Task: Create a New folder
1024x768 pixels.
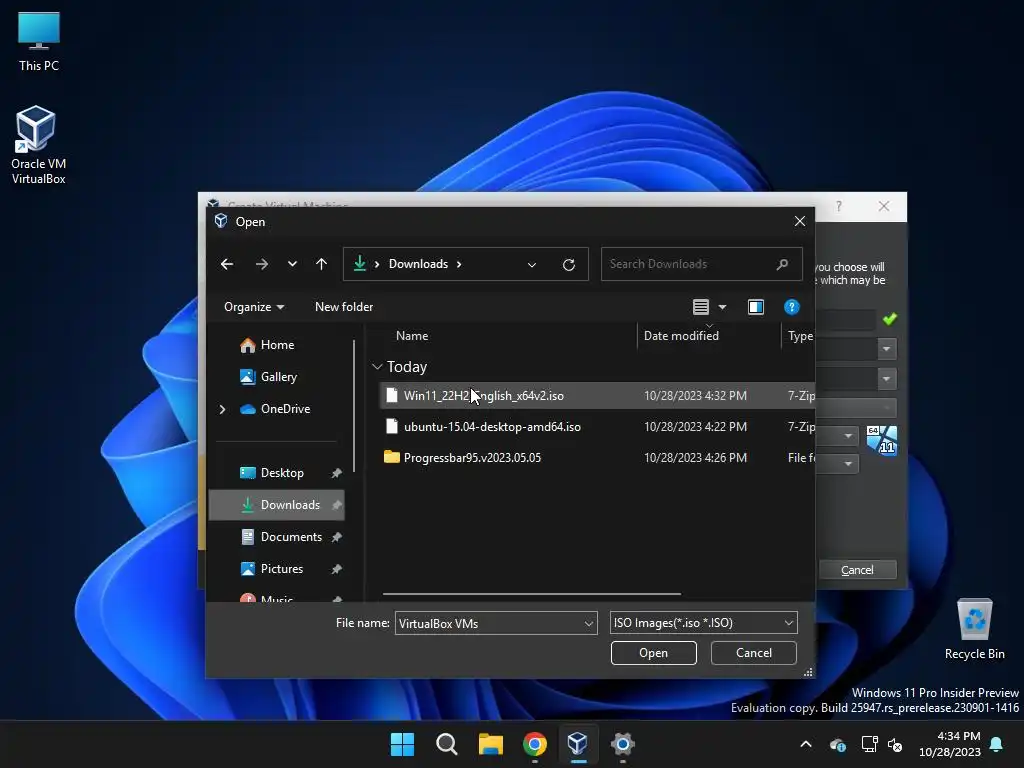Action: coord(344,307)
